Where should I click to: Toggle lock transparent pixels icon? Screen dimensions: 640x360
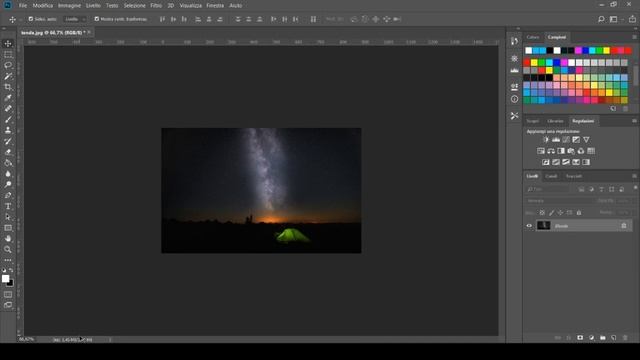click(542, 213)
